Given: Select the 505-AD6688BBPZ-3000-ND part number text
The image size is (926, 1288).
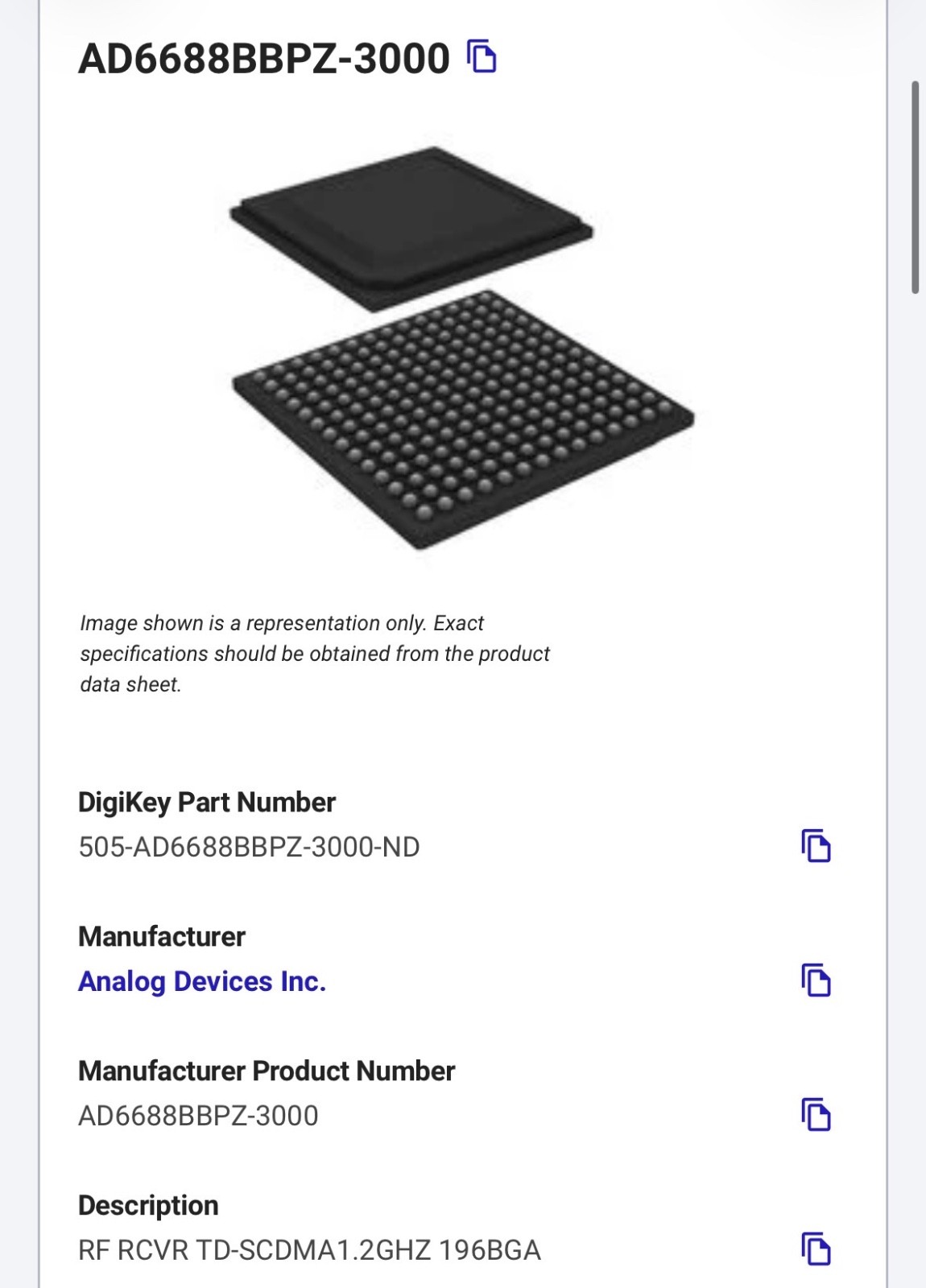Looking at the screenshot, I should click(249, 847).
